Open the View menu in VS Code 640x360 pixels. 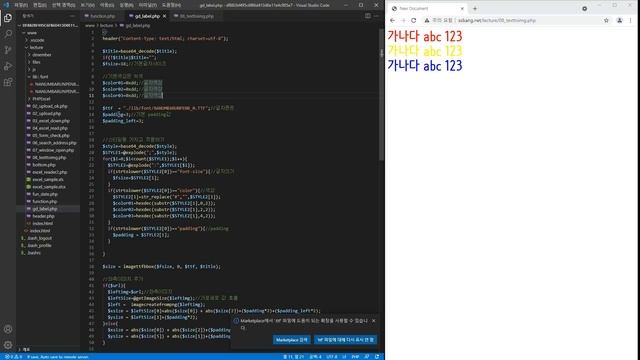point(87,5)
